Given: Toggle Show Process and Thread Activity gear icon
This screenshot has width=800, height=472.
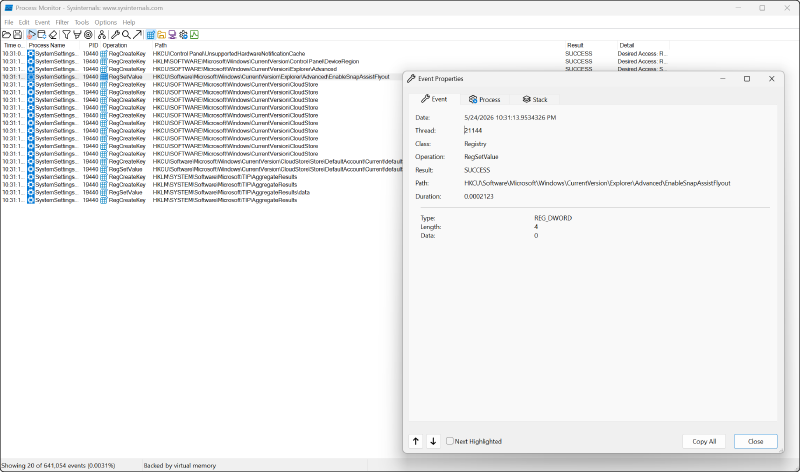Looking at the screenshot, I should click(183, 35).
